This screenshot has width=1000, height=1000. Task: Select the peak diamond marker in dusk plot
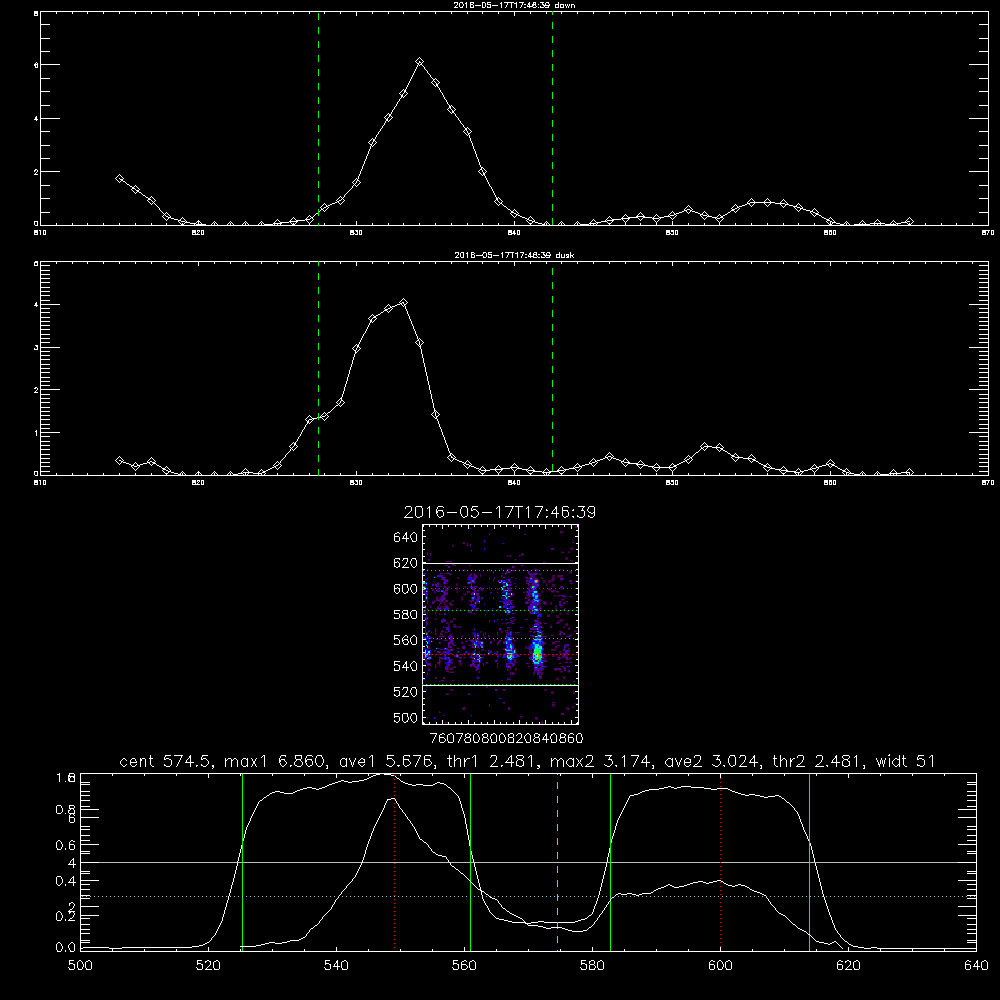(403, 302)
